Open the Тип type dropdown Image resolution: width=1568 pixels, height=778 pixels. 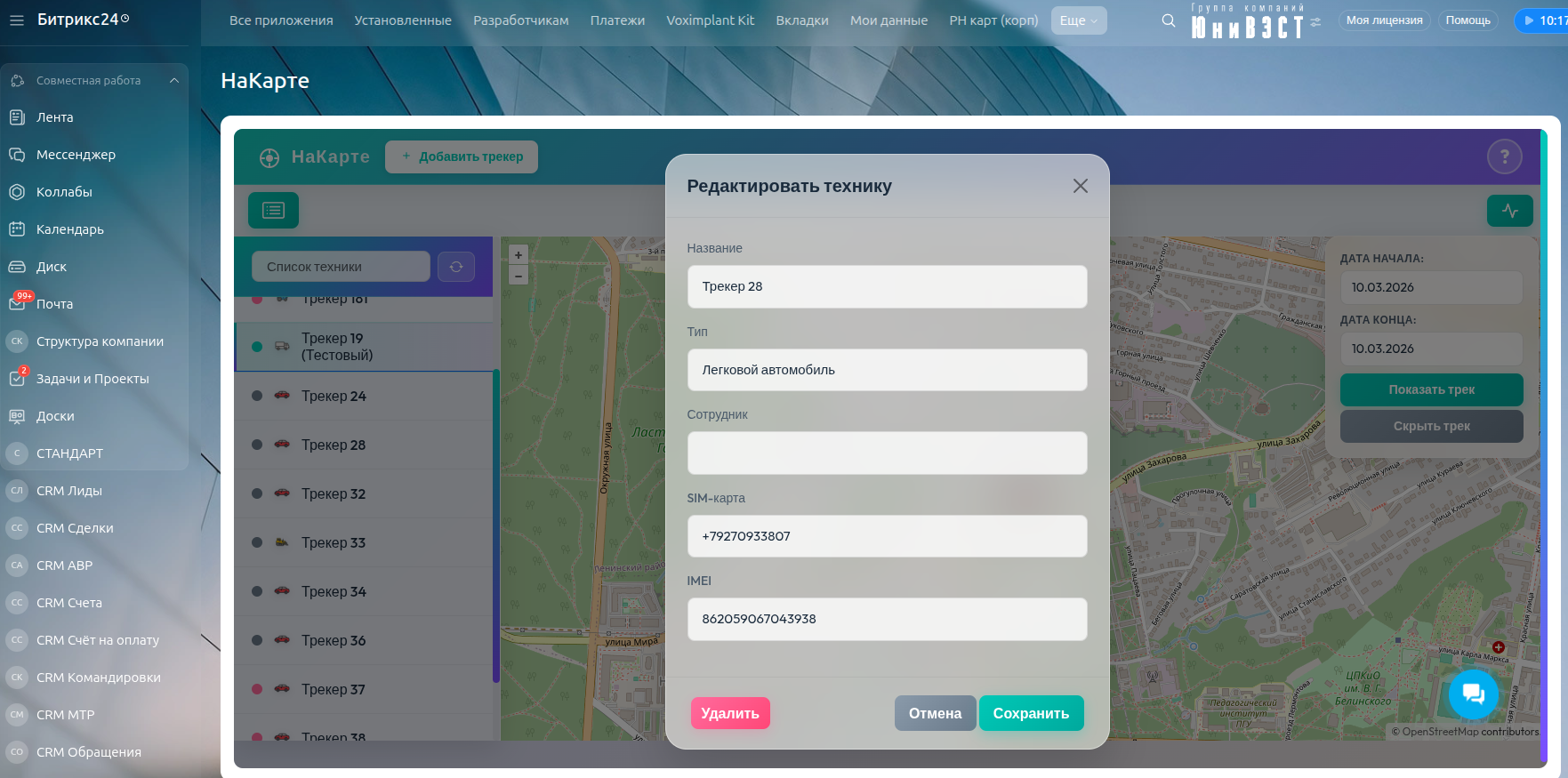887,370
